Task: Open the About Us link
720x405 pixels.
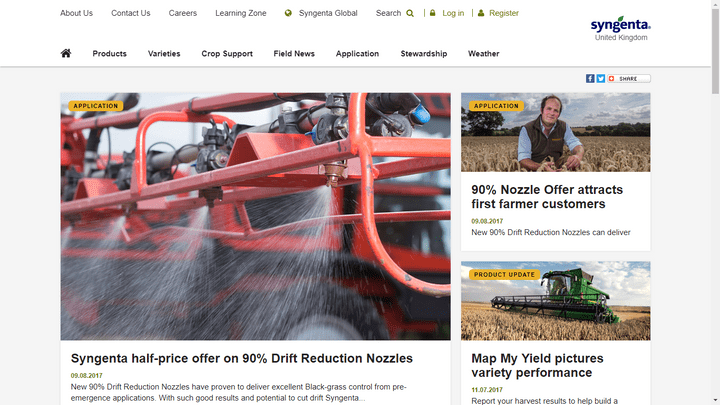Action: pos(76,13)
